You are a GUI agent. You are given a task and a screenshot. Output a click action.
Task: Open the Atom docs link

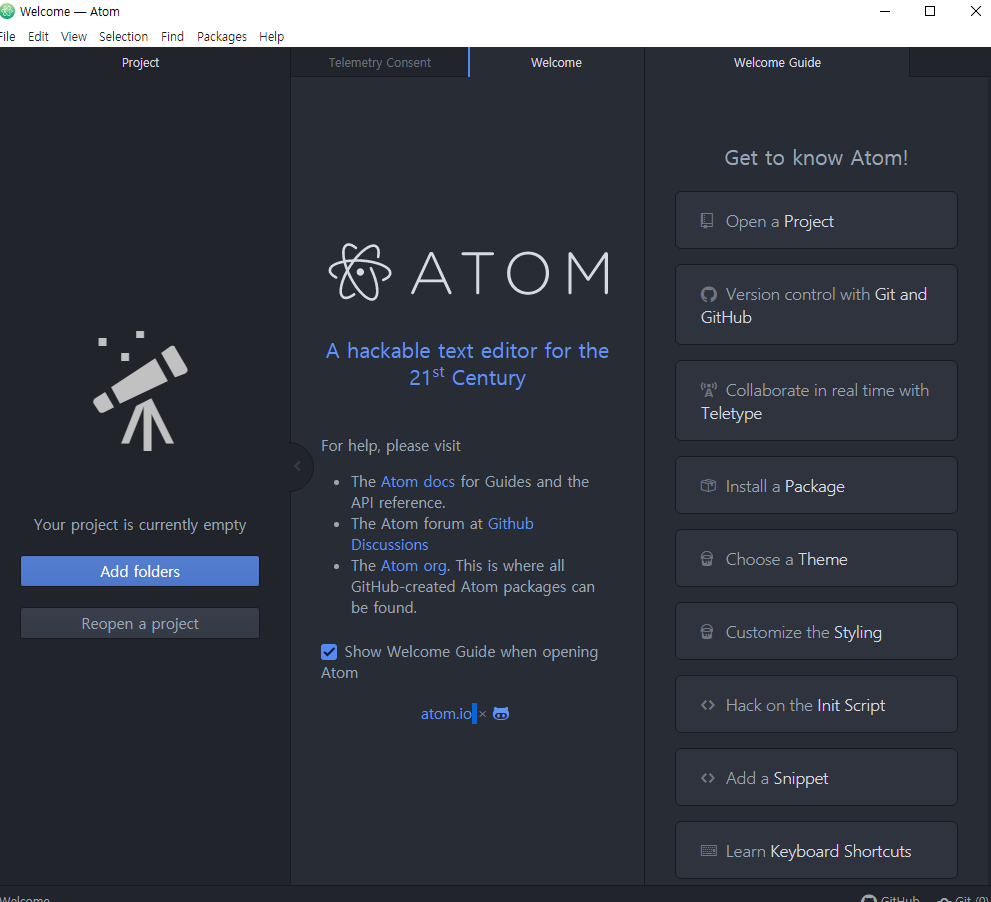click(417, 482)
